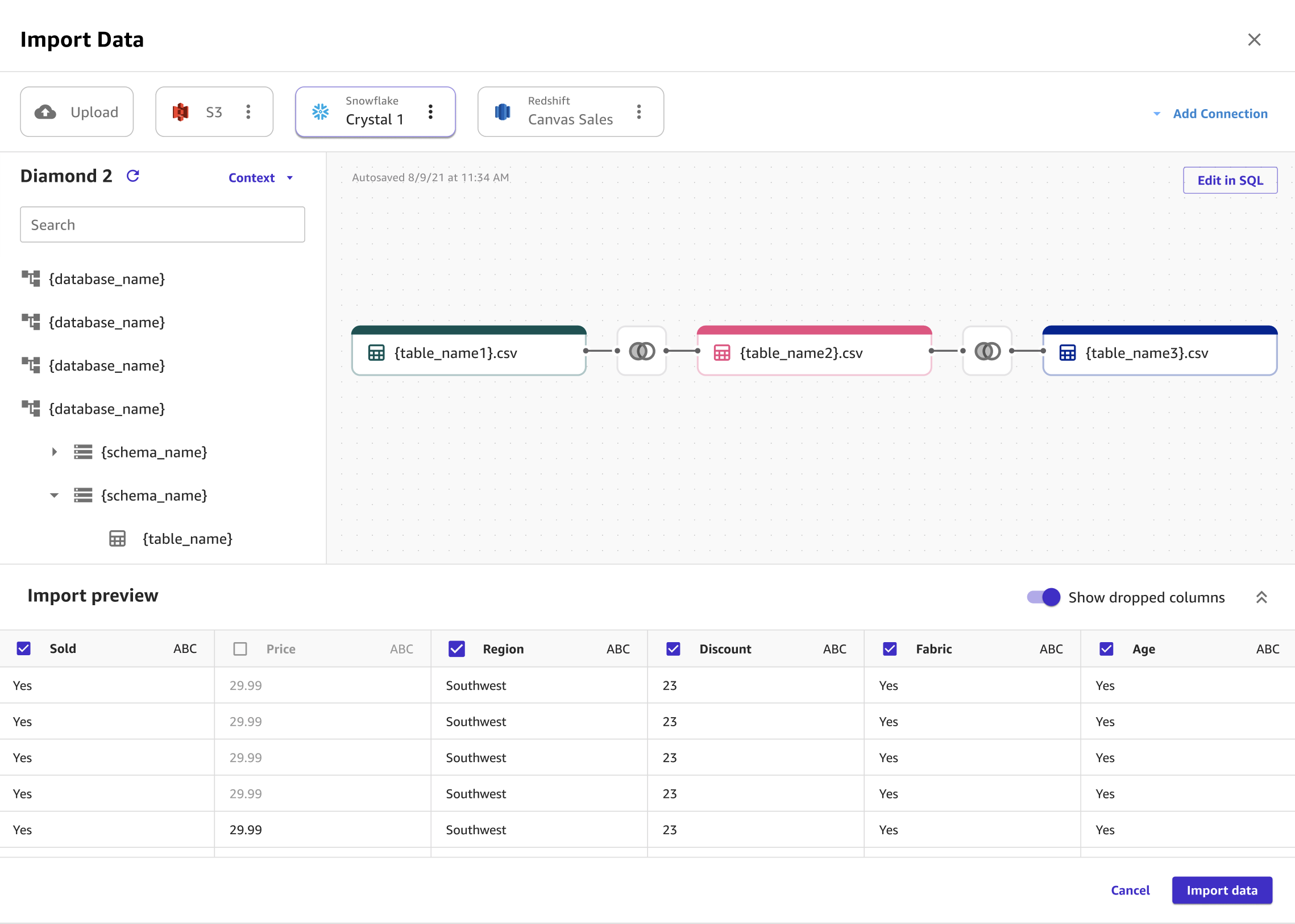Click the Search input field in sidebar
The height and width of the screenshot is (924, 1295).
pyautogui.click(x=163, y=224)
